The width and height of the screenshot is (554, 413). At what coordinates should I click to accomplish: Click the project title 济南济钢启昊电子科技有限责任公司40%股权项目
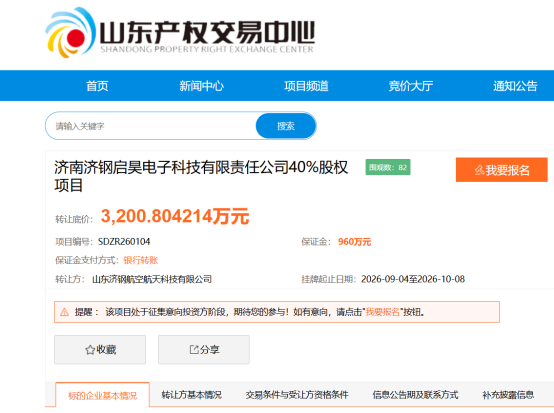201,176
